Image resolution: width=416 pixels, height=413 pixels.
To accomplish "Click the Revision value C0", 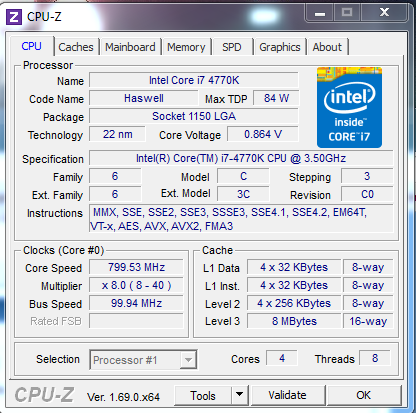I will [367, 194].
